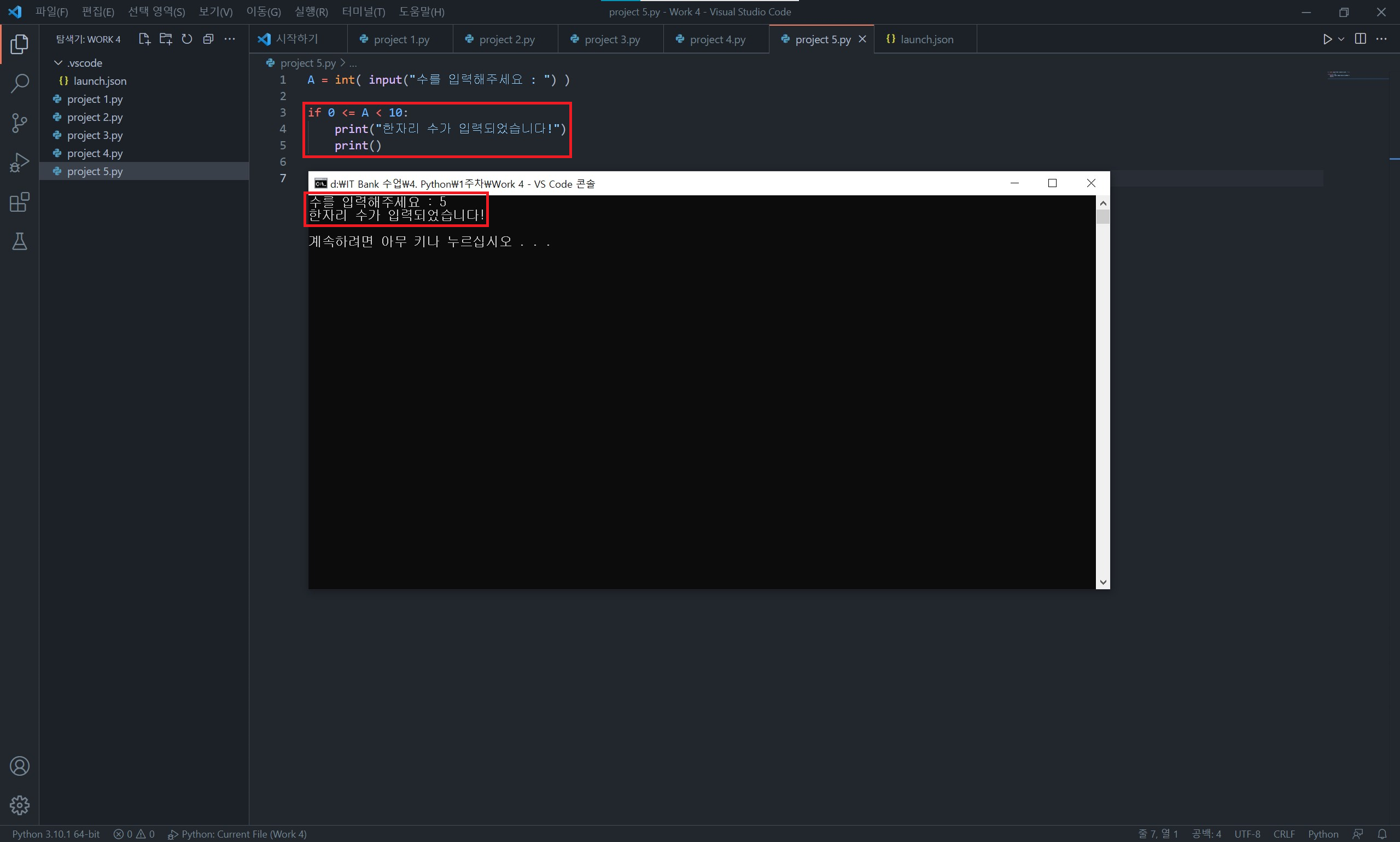The image size is (1400, 842).
Task: Open the Extensions view
Action: point(19,202)
